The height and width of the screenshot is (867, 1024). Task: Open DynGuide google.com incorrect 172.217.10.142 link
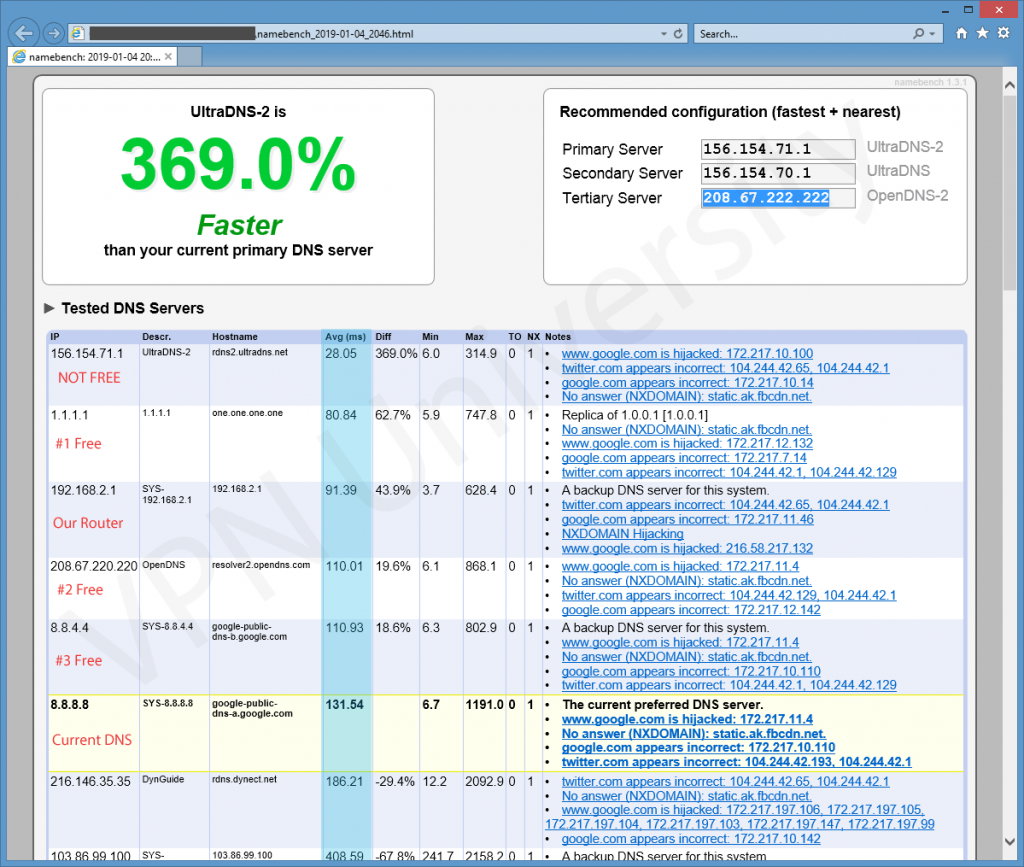(691, 839)
